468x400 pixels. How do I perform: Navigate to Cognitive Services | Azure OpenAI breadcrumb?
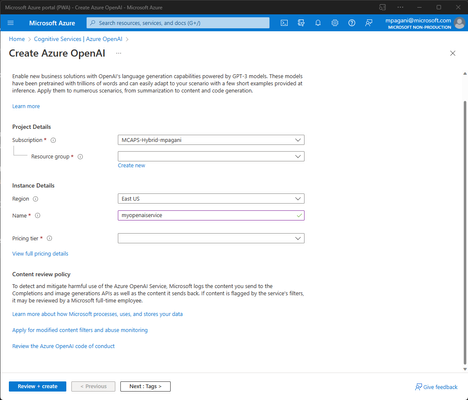click(x=78, y=39)
